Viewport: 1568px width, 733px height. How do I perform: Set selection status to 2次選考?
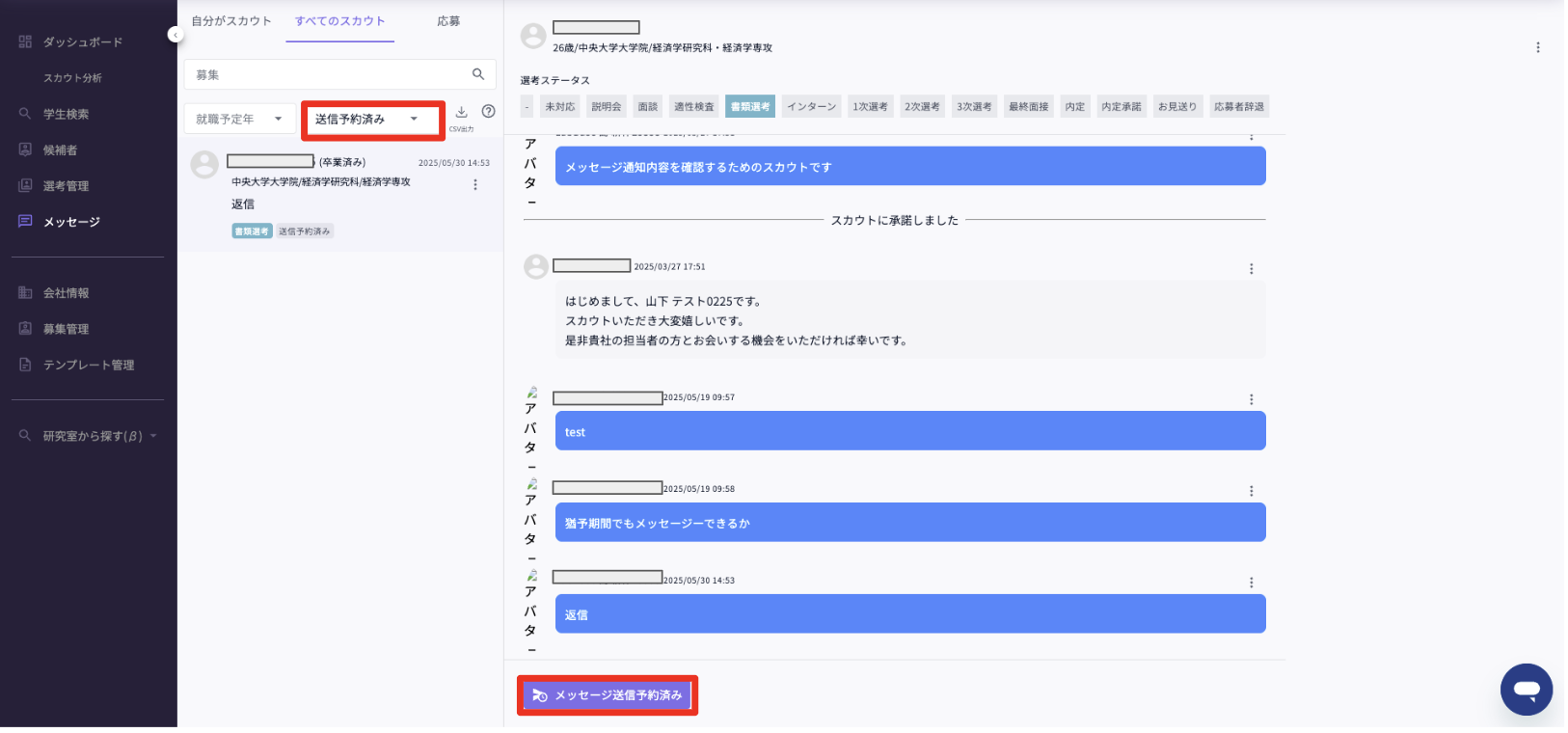922,107
